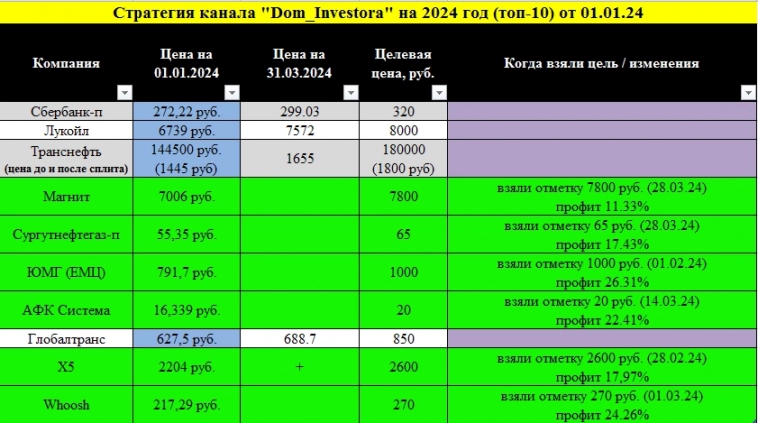Image resolution: width=758 pixels, height=423 pixels.
Task: Select the 7800 target price cell
Action: tap(403, 196)
